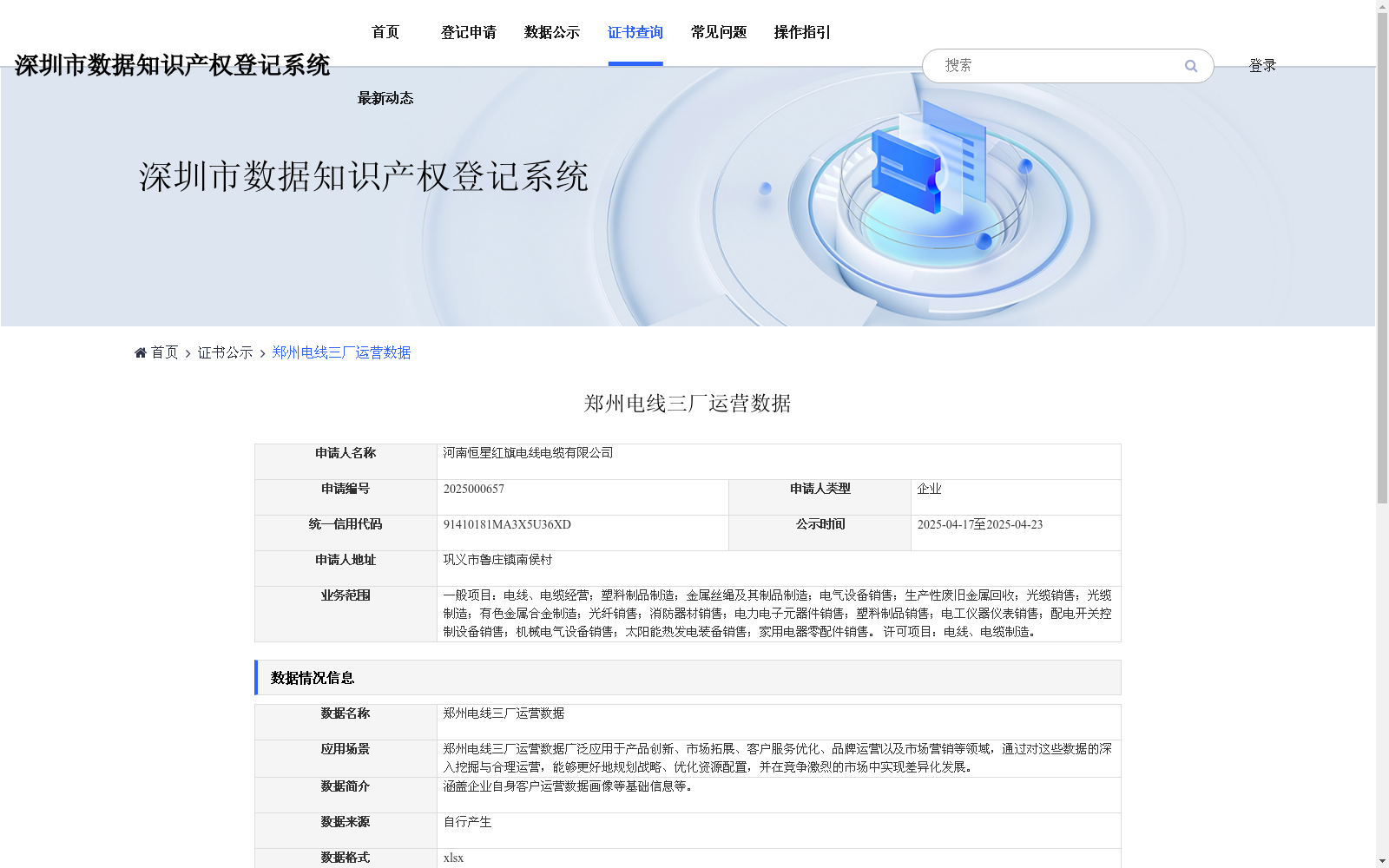Open the 数据公示 navigation menu
This screenshot has height=868, width=1389.
tap(551, 33)
